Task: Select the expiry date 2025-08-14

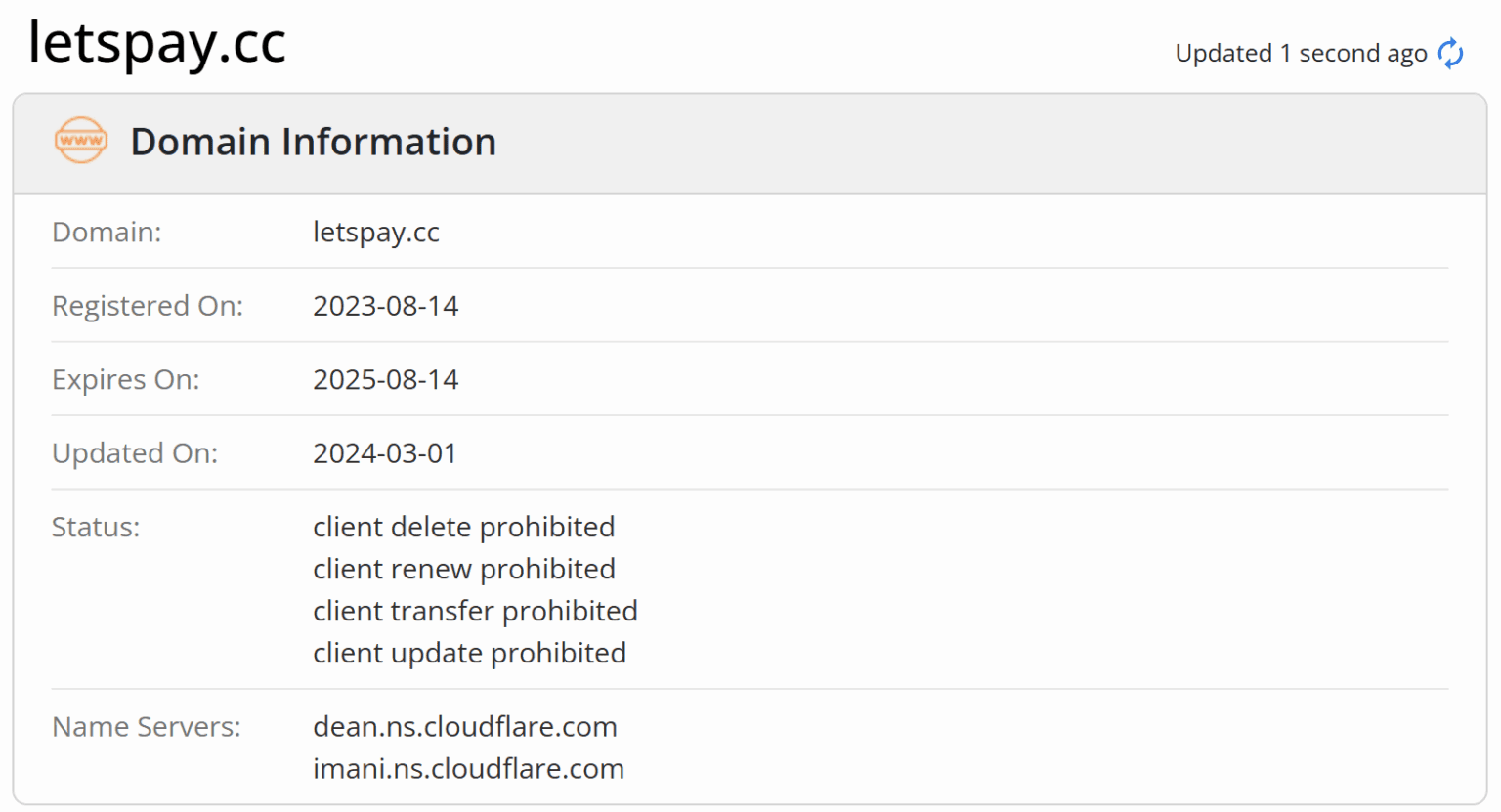Action: click(385, 379)
